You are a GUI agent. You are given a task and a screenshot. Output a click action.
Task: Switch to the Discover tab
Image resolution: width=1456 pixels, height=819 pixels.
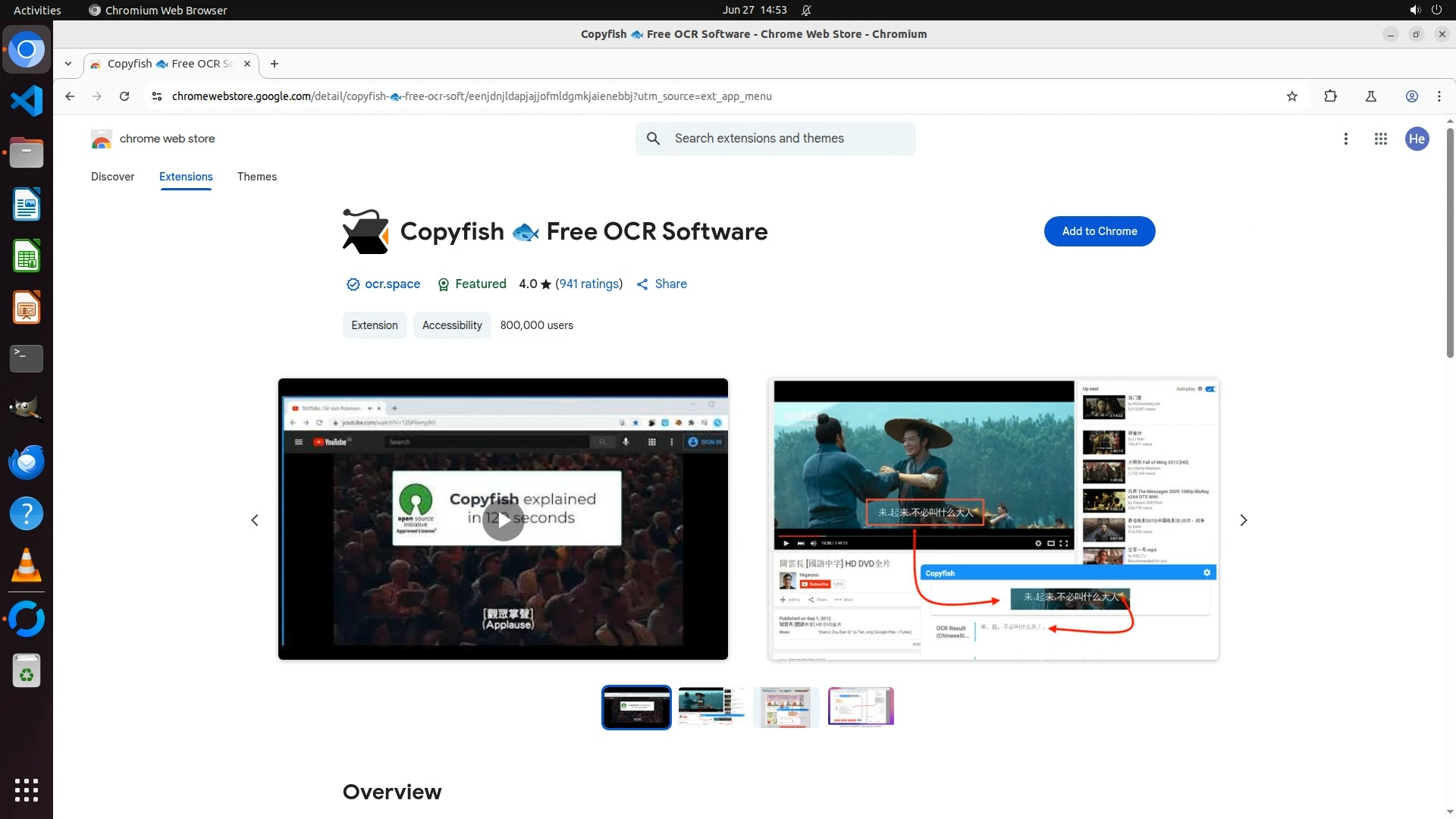click(x=112, y=177)
